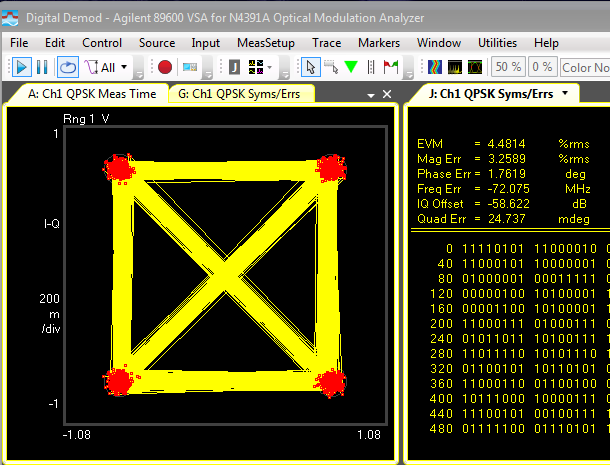Open the Utilities menu
This screenshot has width=610, height=465.
coord(498,43)
